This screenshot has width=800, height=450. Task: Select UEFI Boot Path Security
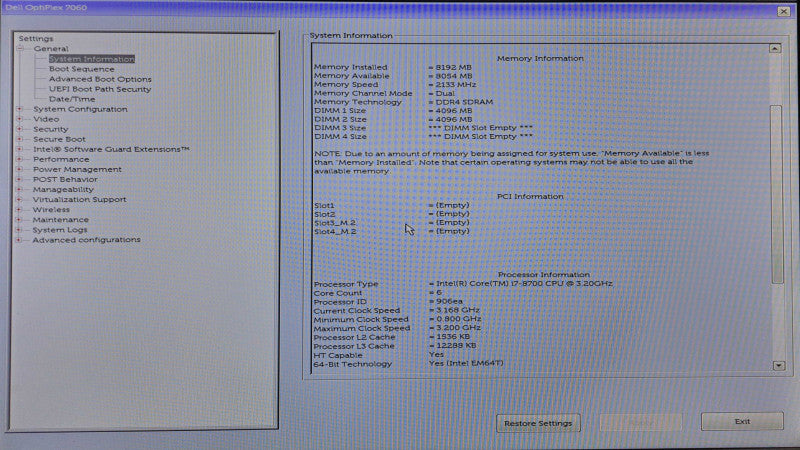pos(100,89)
